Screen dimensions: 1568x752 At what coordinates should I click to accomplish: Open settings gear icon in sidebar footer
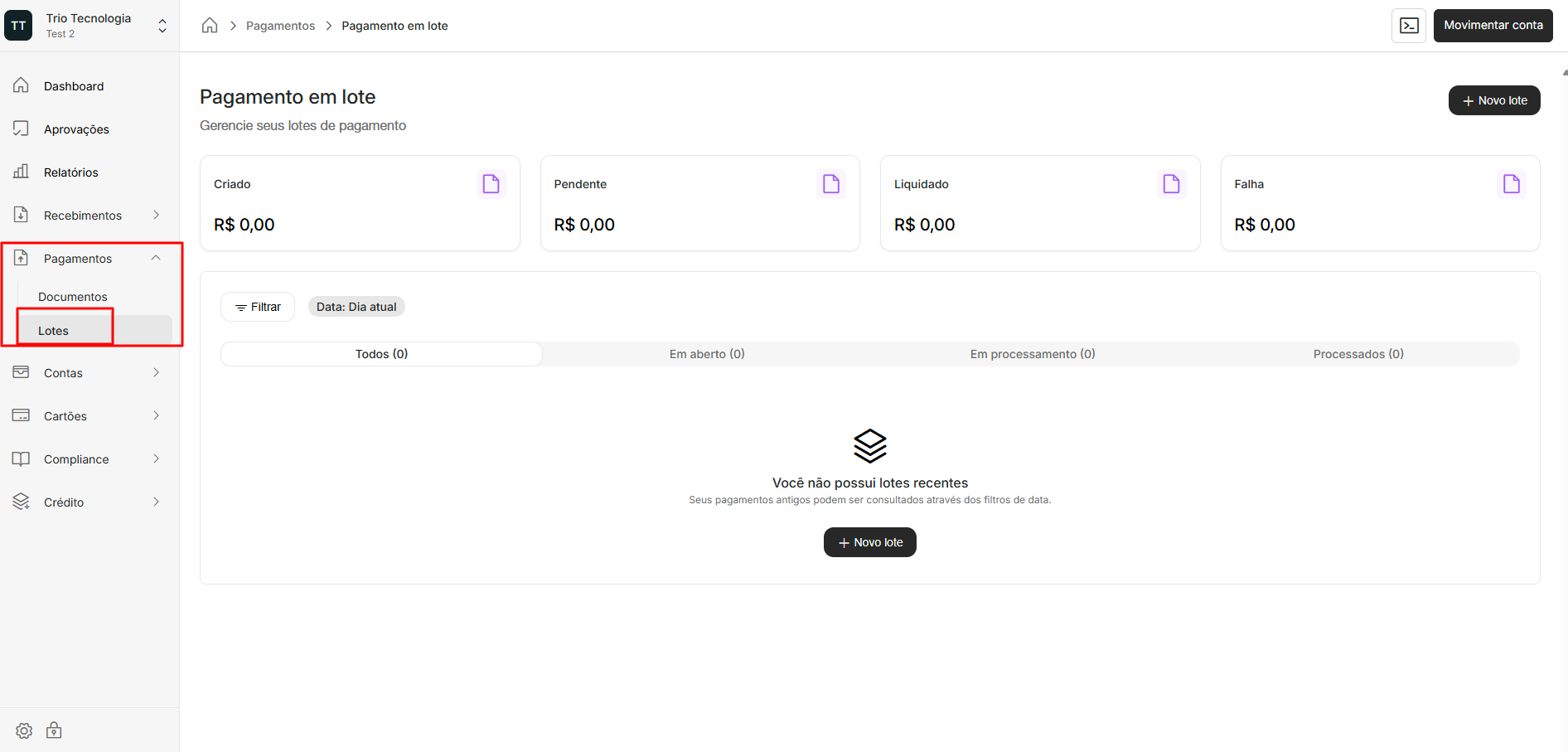[24, 730]
